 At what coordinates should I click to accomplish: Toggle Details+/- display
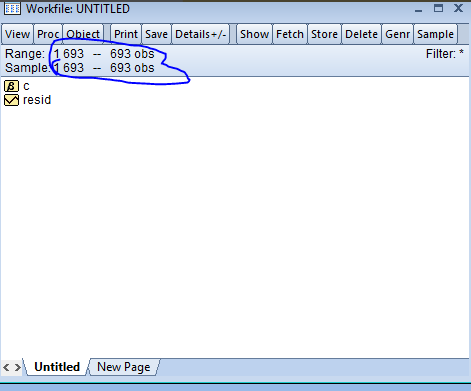pos(201,34)
